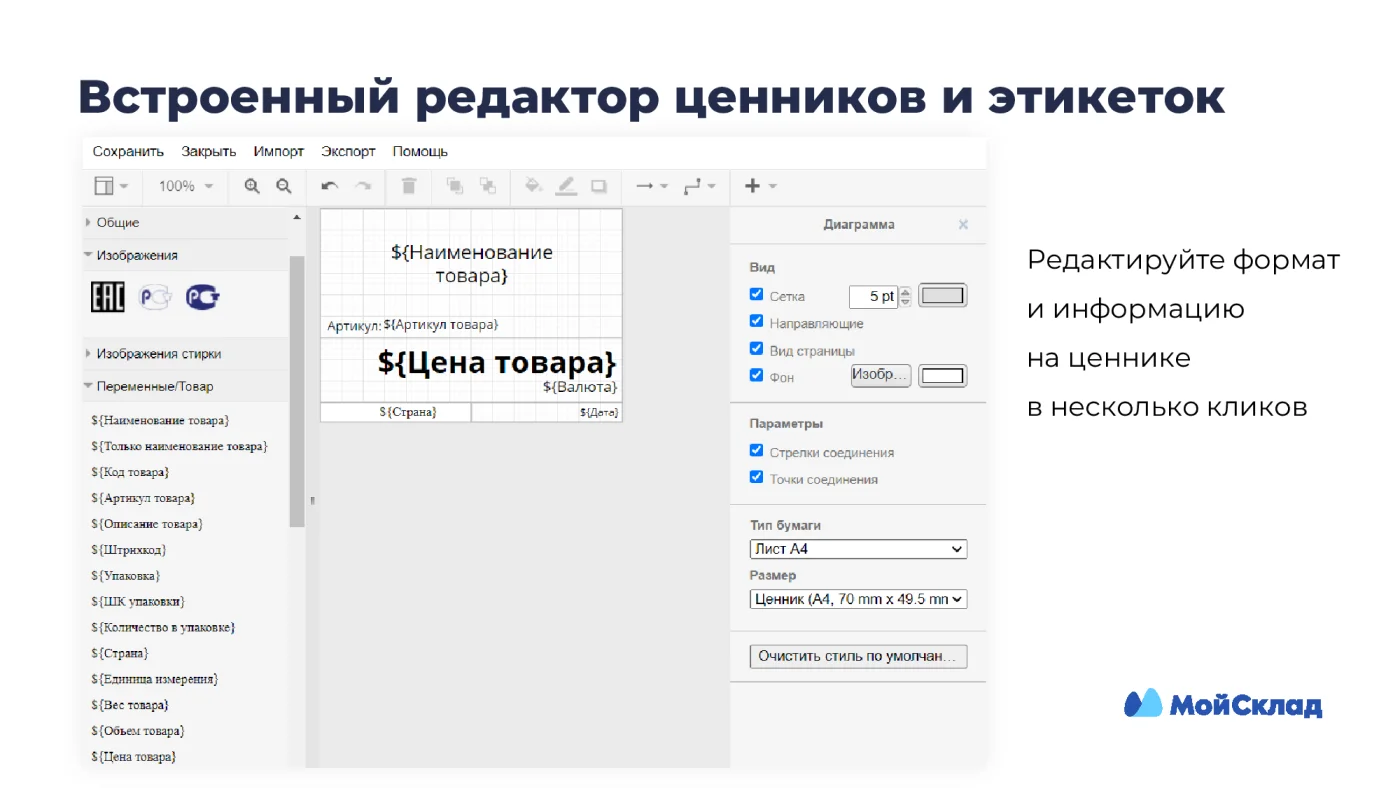Open the Тип бумаги Лист A4 dropdown
The image size is (1400, 788).
(858, 549)
